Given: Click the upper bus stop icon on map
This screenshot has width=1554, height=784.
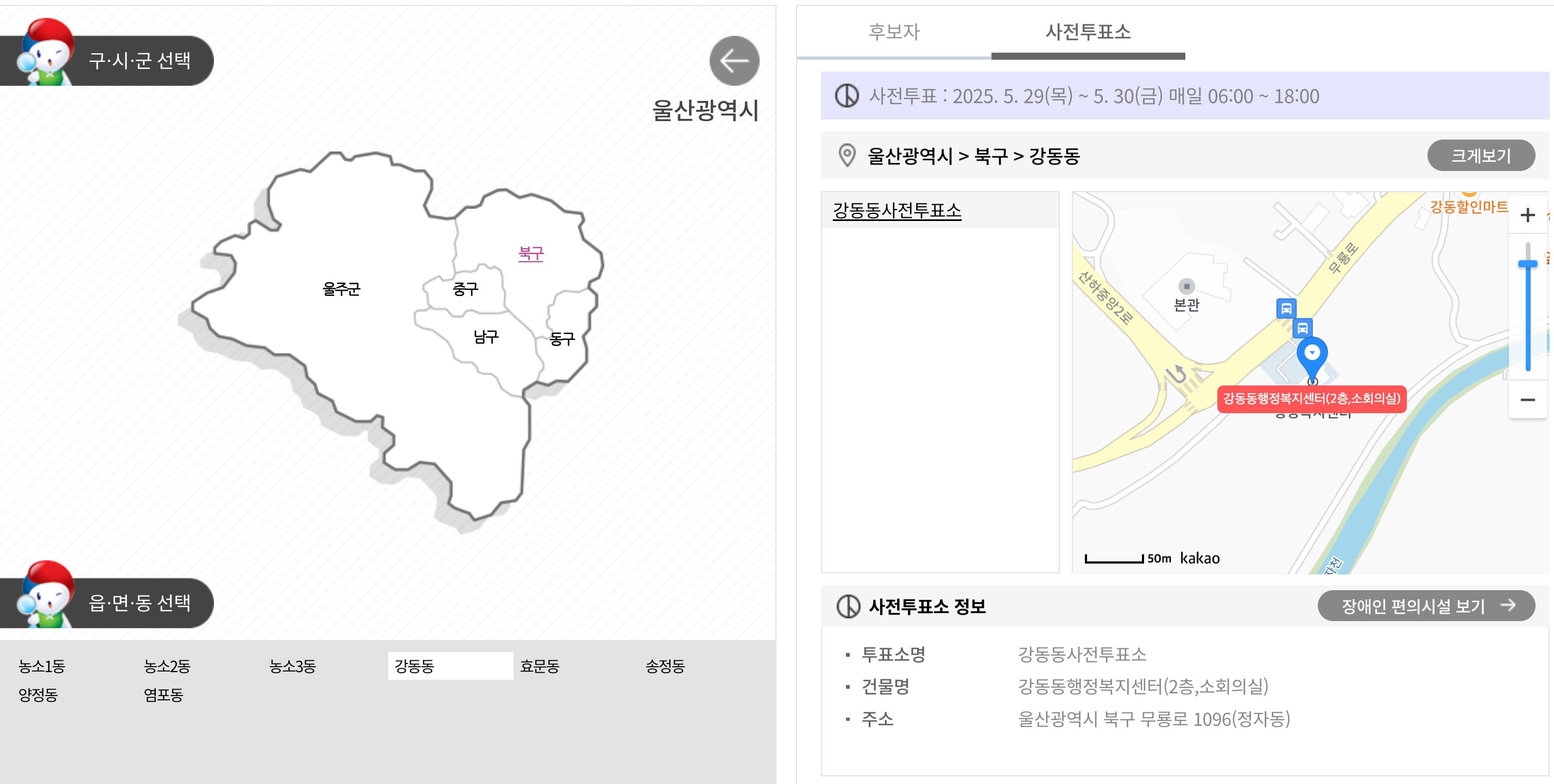Looking at the screenshot, I should click(x=1286, y=308).
